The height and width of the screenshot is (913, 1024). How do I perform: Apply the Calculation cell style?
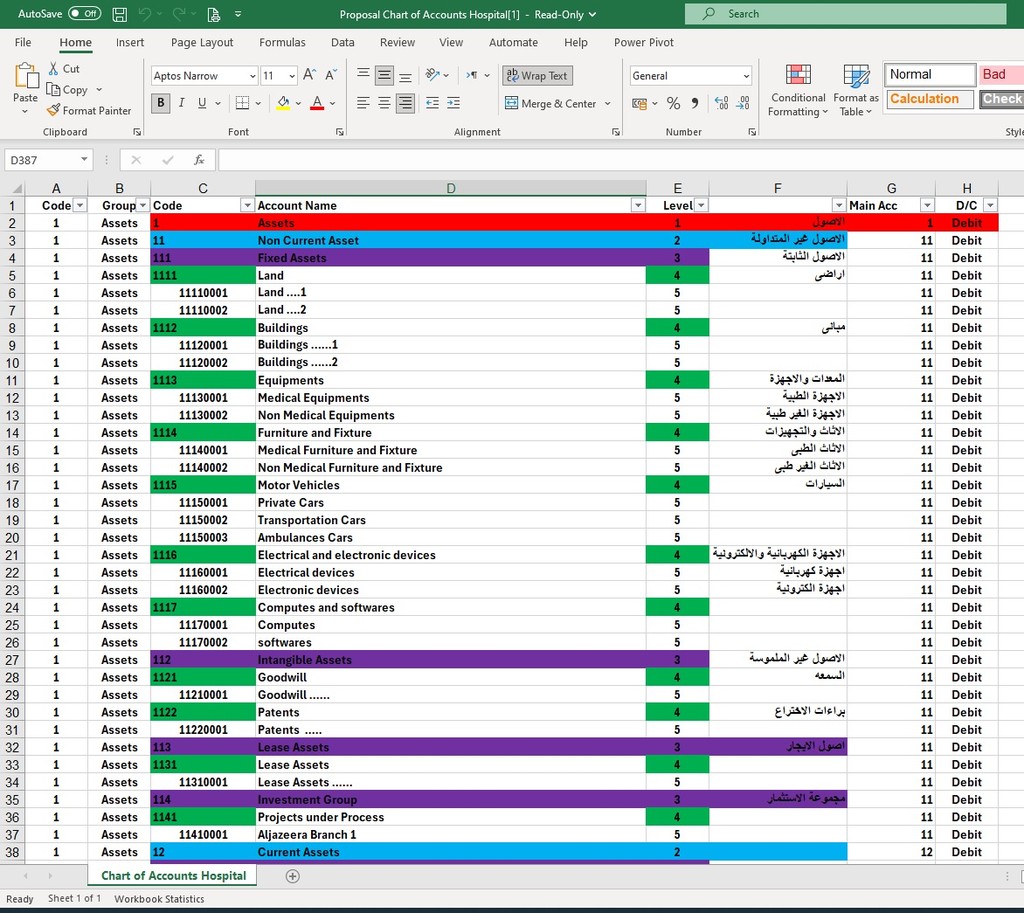point(930,99)
